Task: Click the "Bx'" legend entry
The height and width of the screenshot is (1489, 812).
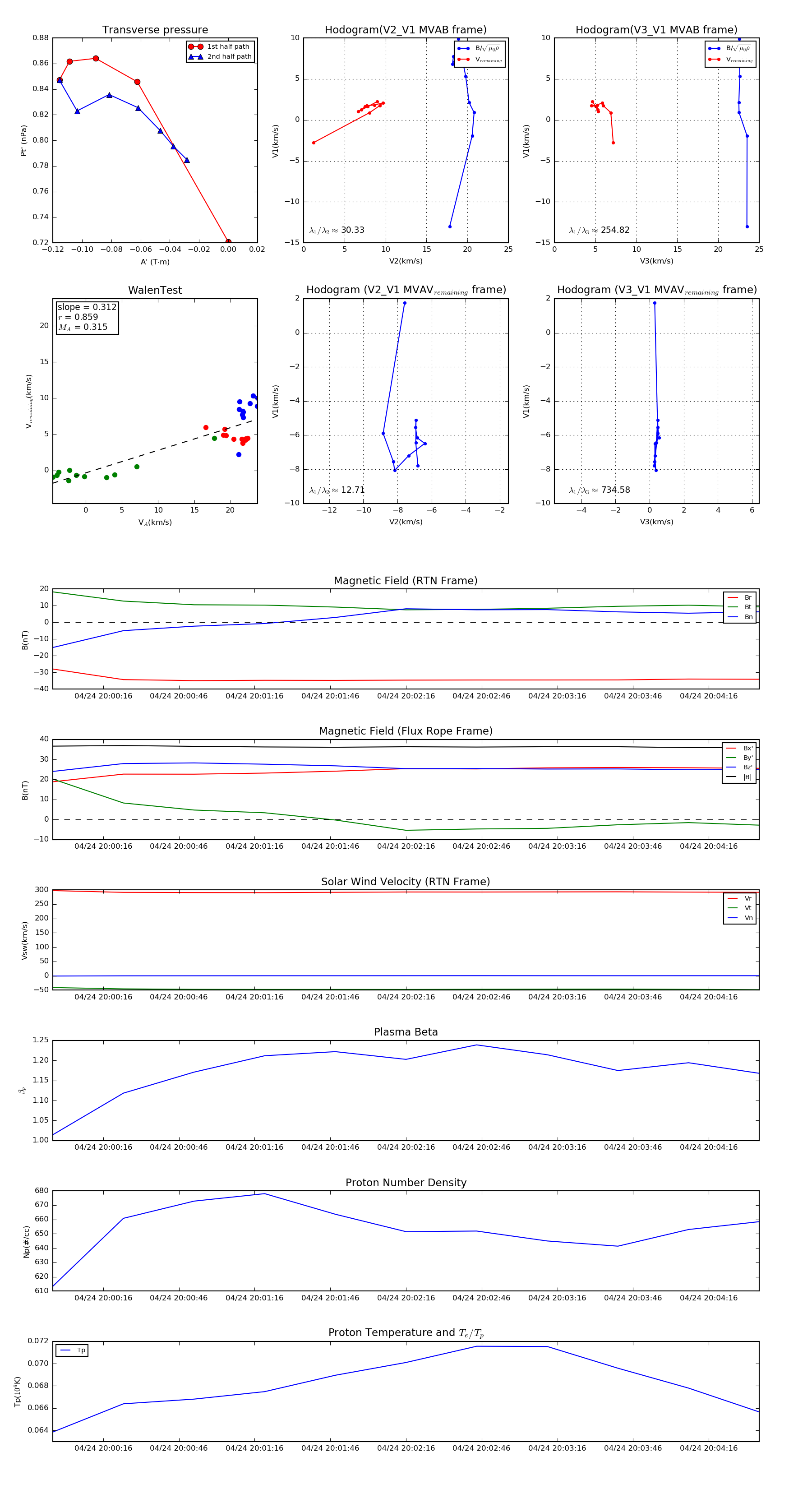Action: coord(739,748)
